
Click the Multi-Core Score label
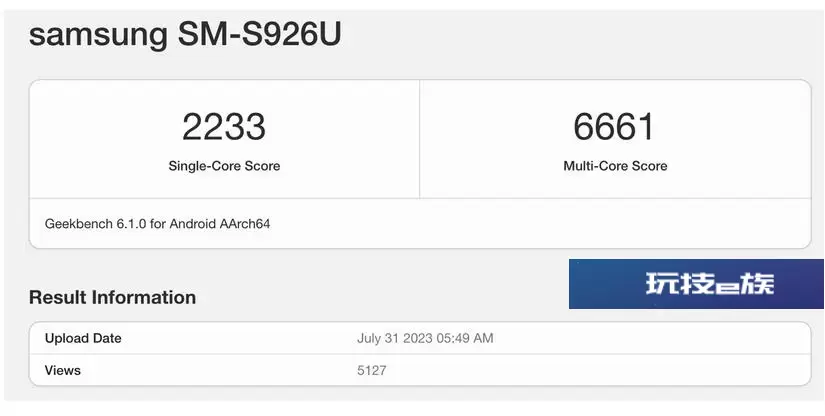point(615,166)
